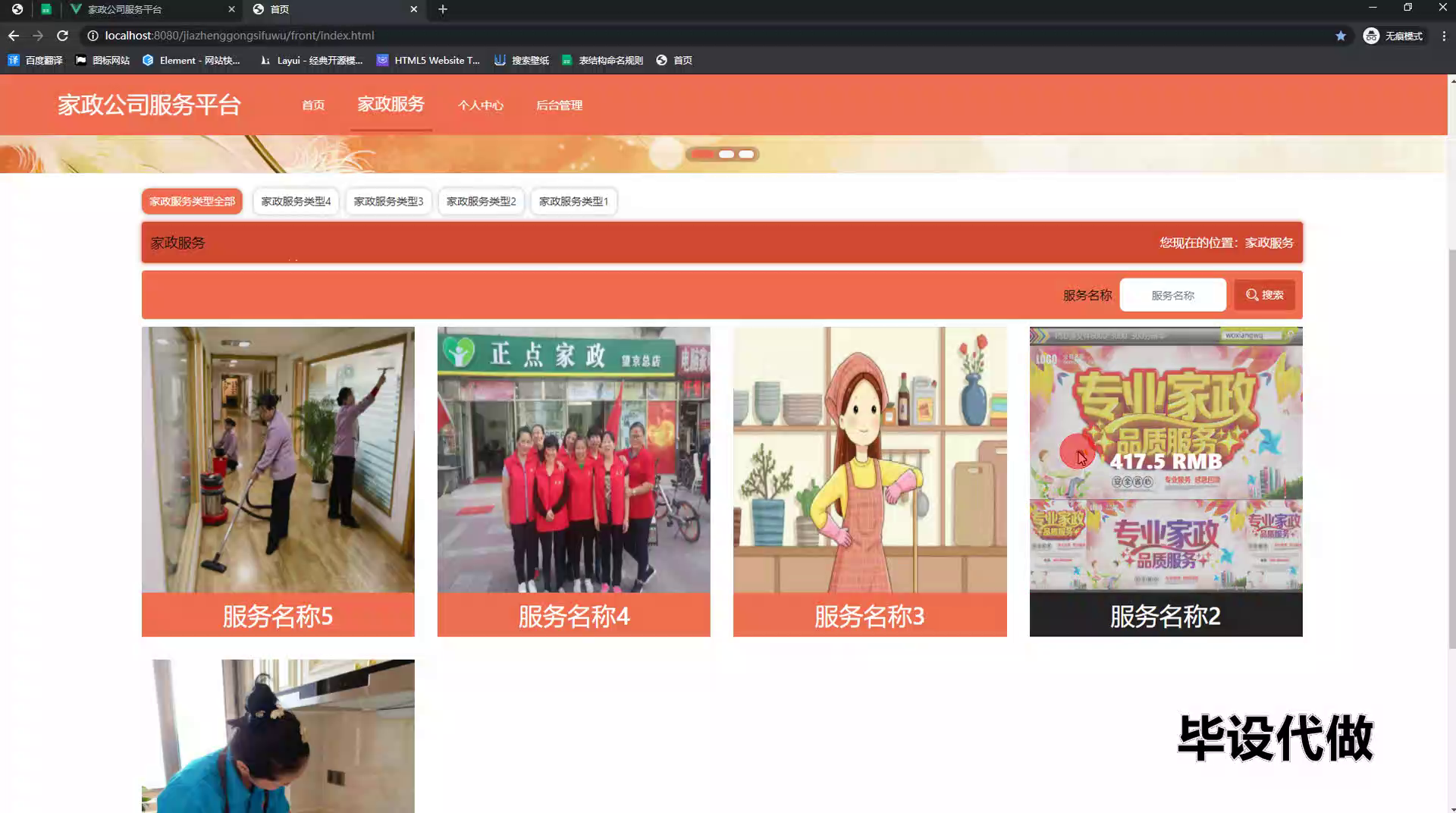Screen dimensions: 1456x813
Task: Open the 服务名称4 service image
Action: [x=574, y=460]
